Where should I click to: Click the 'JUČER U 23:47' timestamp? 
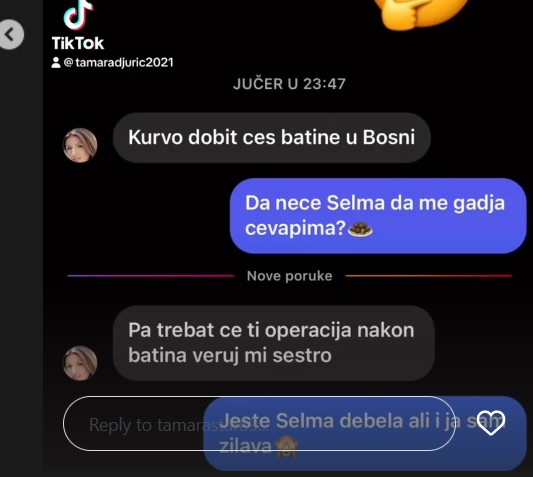click(x=289, y=84)
